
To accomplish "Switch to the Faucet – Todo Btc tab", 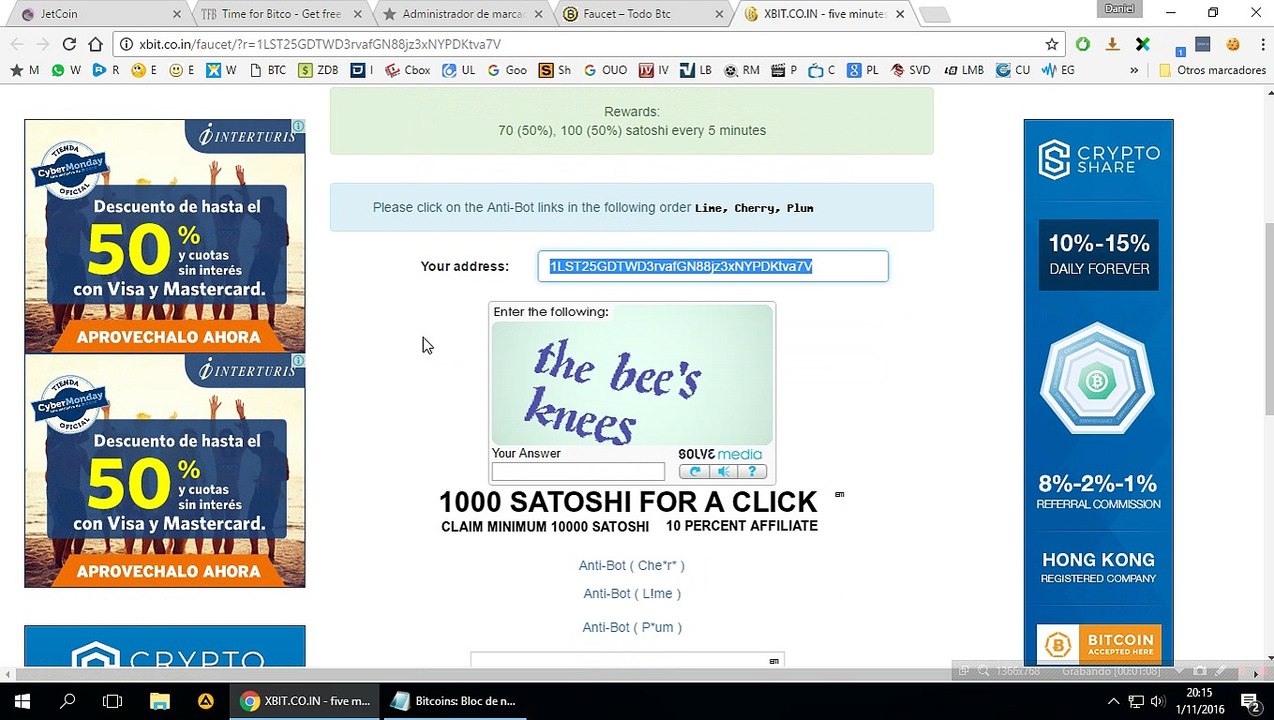I will 645,14.
